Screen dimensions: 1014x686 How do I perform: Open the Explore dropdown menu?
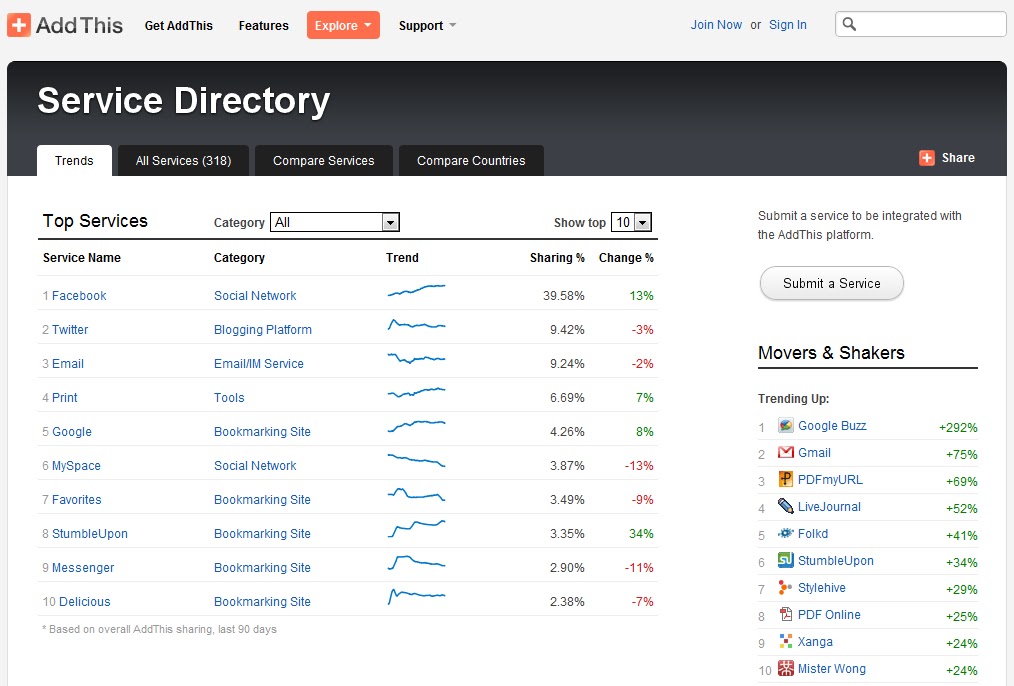[342, 24]
